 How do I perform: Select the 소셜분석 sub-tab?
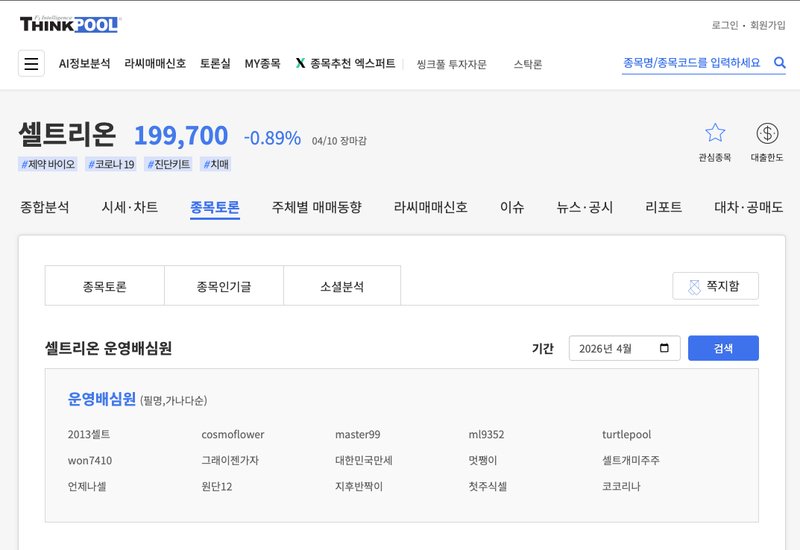(342, 286)
